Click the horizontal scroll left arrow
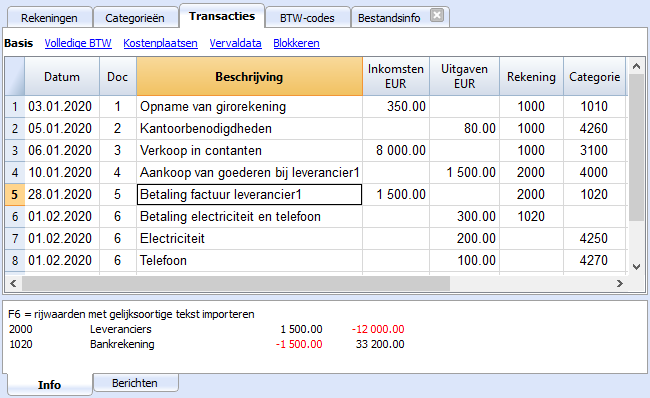Image resolution: width=650 pixels, height=398 pixels. pos(13,284)
